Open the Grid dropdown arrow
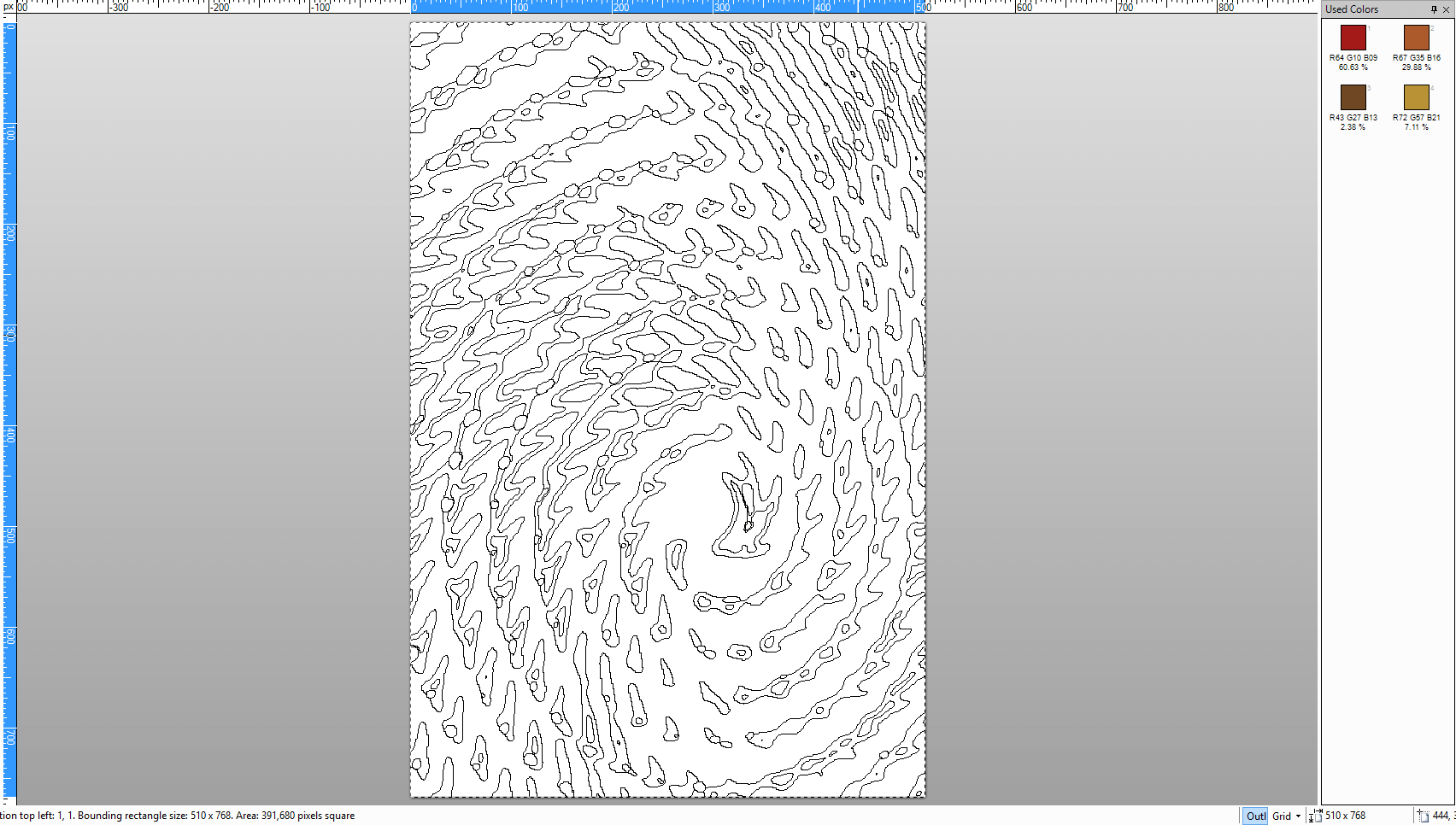Viewport: 1456px width, 825px height. coord(1298,816)
